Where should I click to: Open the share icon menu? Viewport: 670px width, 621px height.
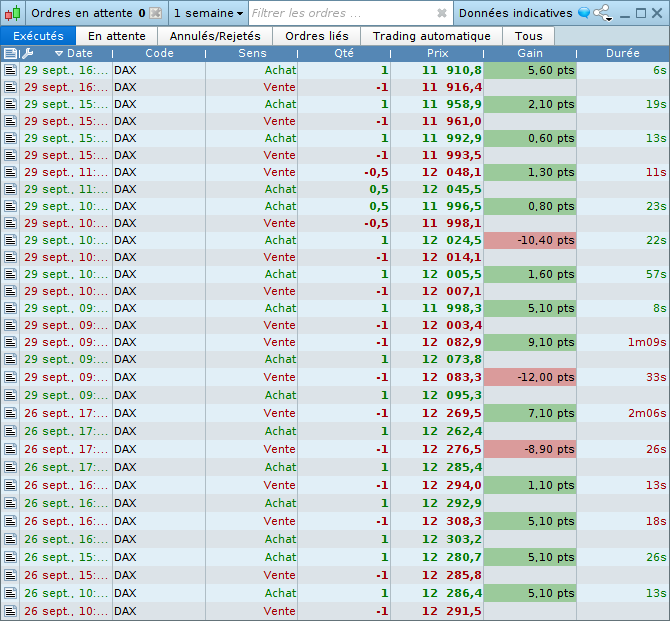tap(602, 13)
